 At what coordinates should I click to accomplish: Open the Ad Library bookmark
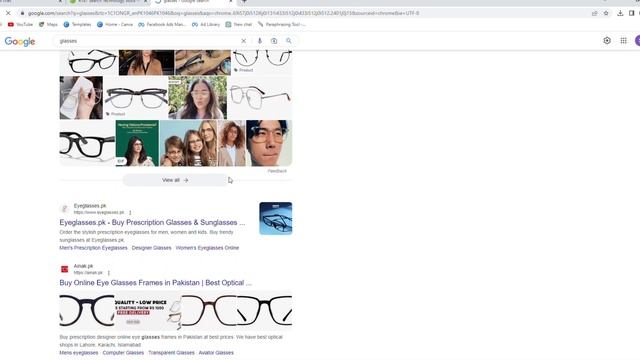coord(206,24)
